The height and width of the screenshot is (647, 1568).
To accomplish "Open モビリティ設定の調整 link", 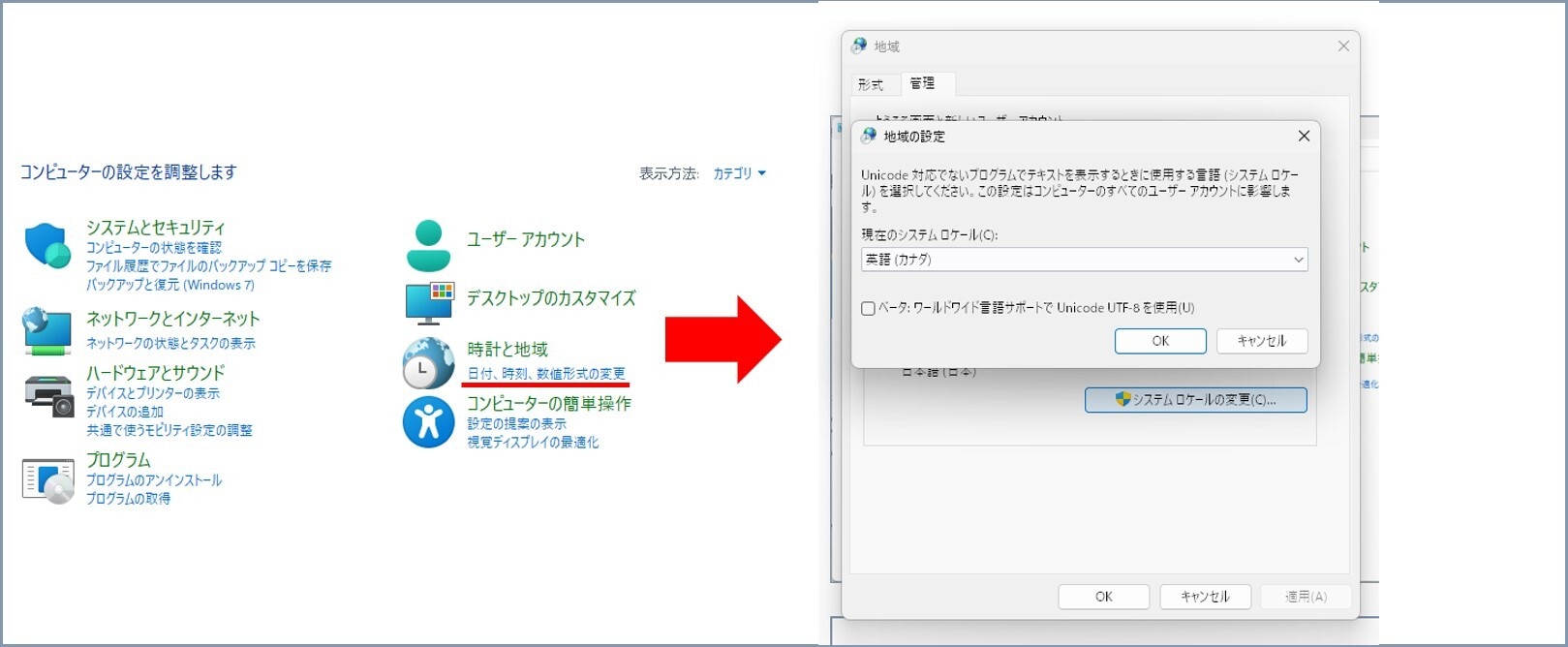I will pyautogui.click(x=169, y=430).
